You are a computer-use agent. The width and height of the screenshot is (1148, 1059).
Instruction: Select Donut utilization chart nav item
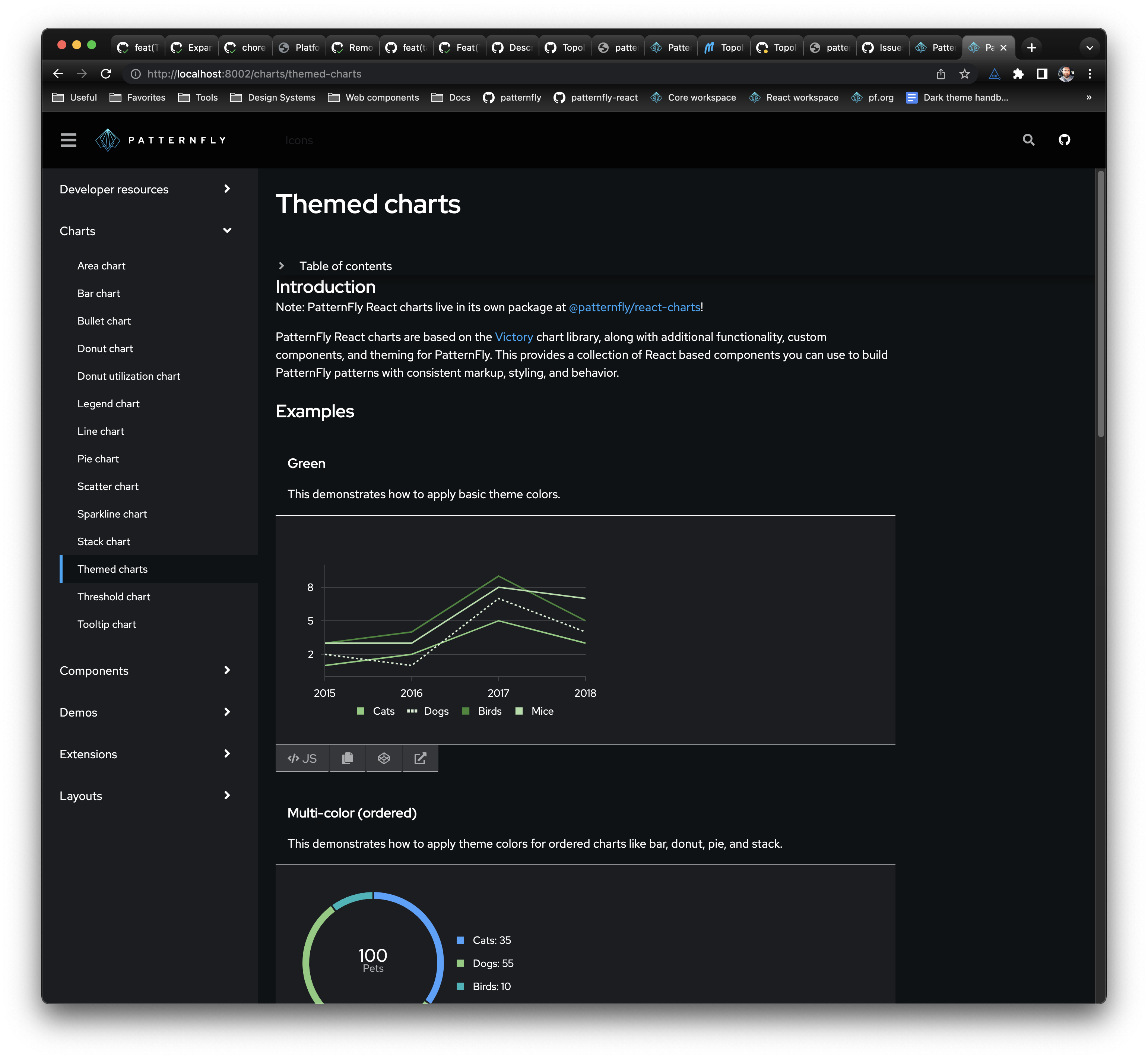128,376
